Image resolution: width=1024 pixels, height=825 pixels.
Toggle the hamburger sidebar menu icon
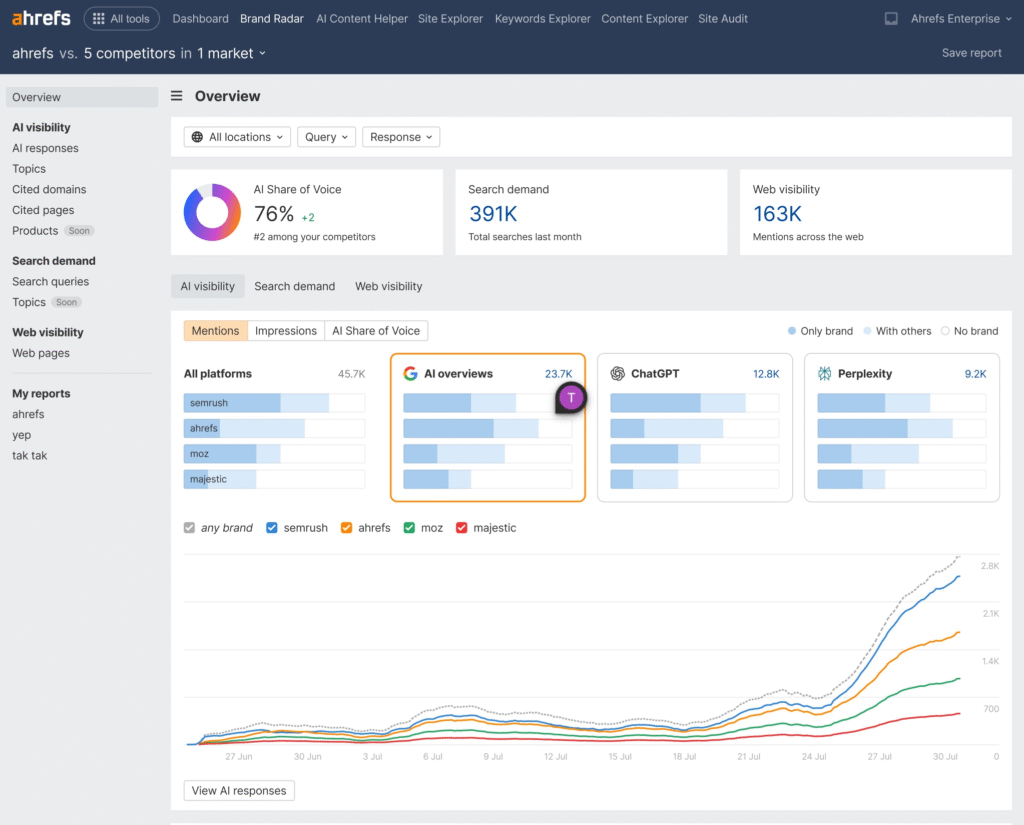(176, 96)
